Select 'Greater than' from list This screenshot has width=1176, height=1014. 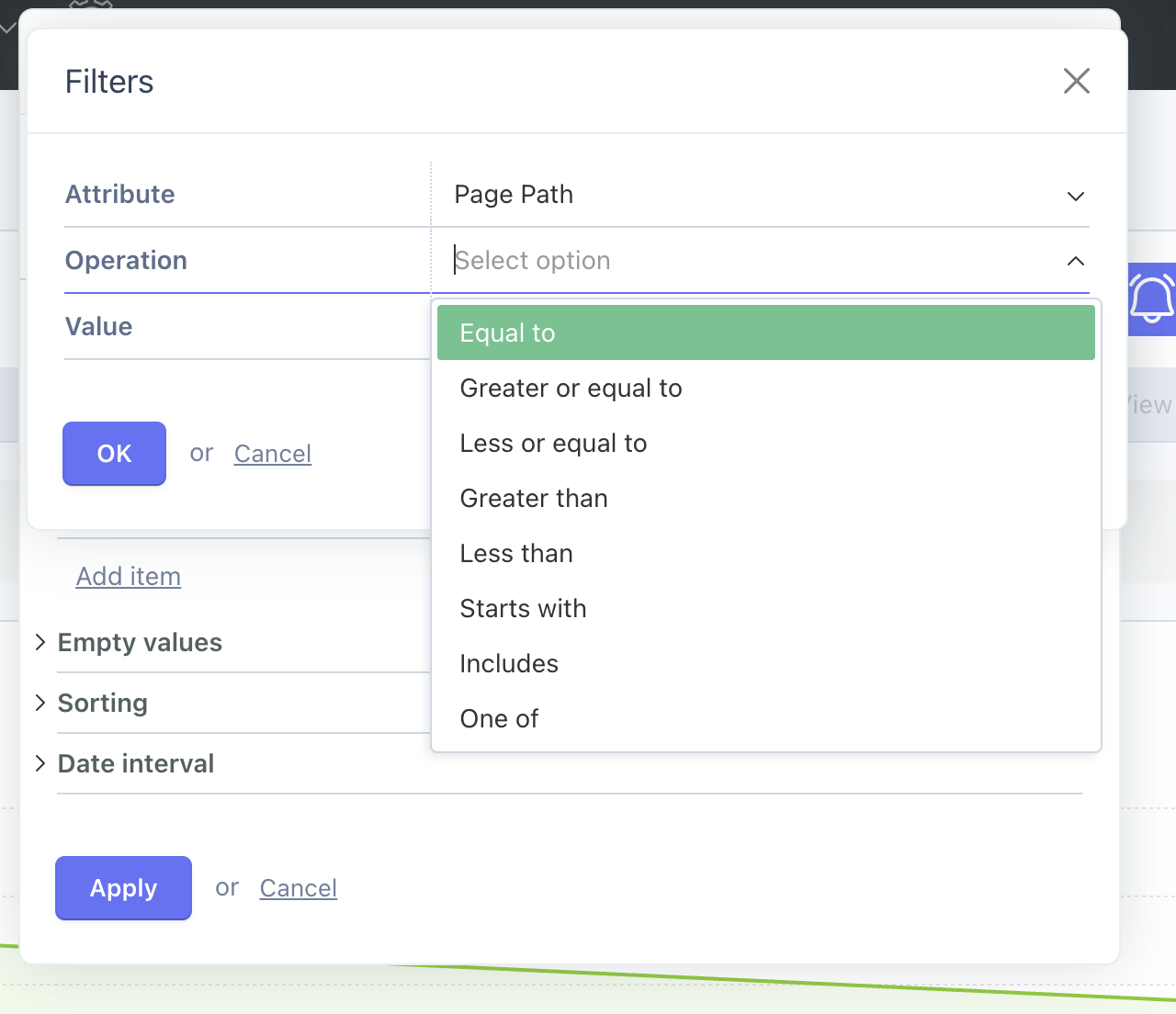tap(534, 499)
